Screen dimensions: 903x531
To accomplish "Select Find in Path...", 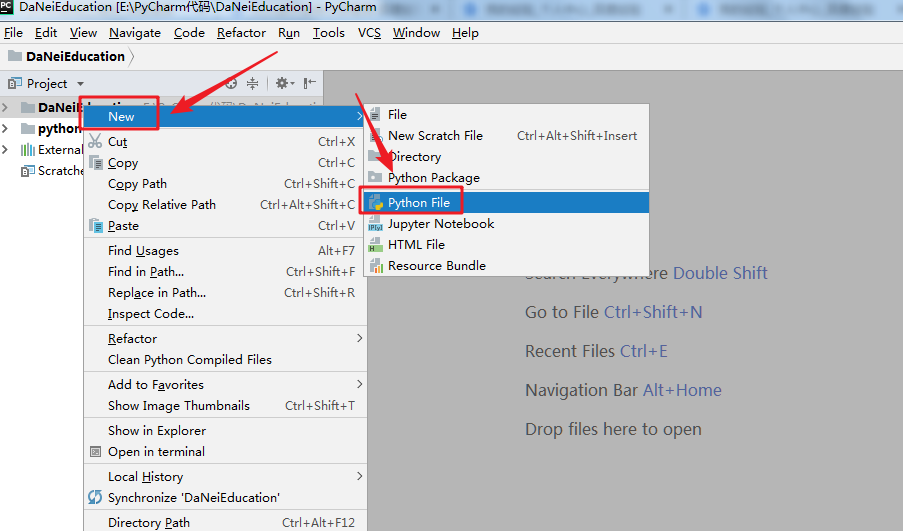I will pos(225,271).
